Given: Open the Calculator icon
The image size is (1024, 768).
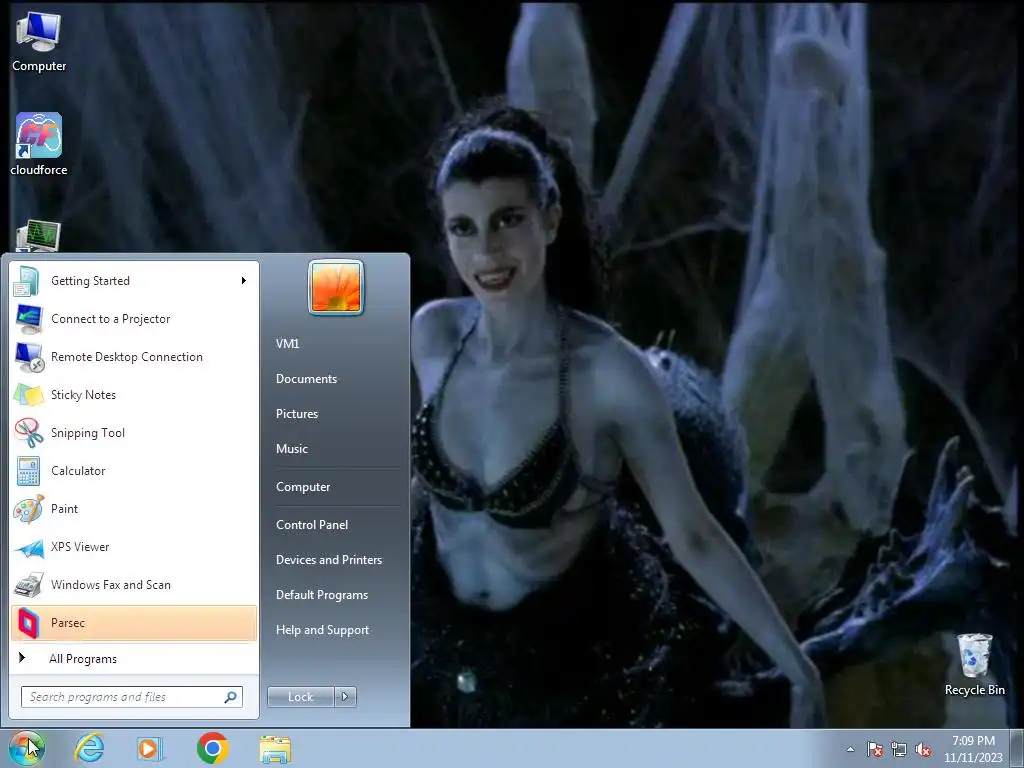Looking at the screenshot, I should tap(29, 471).
